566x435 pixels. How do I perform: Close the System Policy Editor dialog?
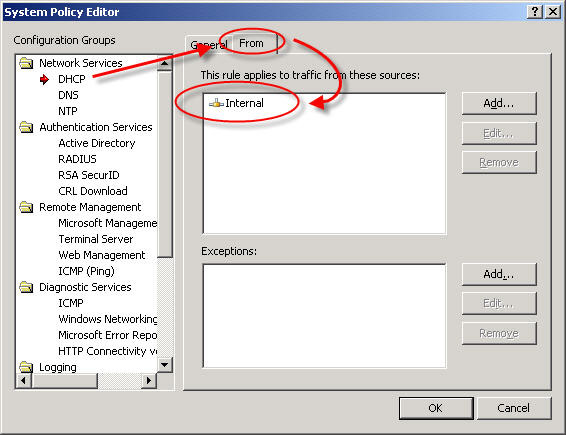tap(553, 12)
